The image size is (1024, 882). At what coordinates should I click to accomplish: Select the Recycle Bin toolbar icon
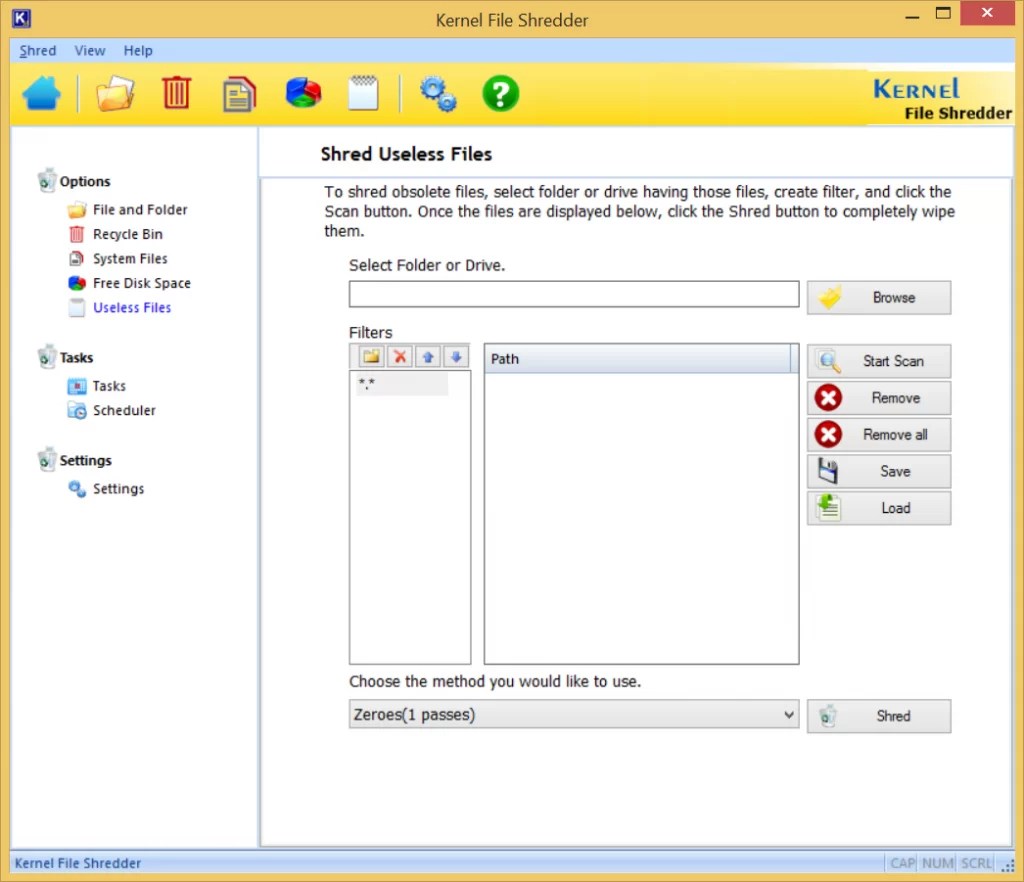point(176,93)
